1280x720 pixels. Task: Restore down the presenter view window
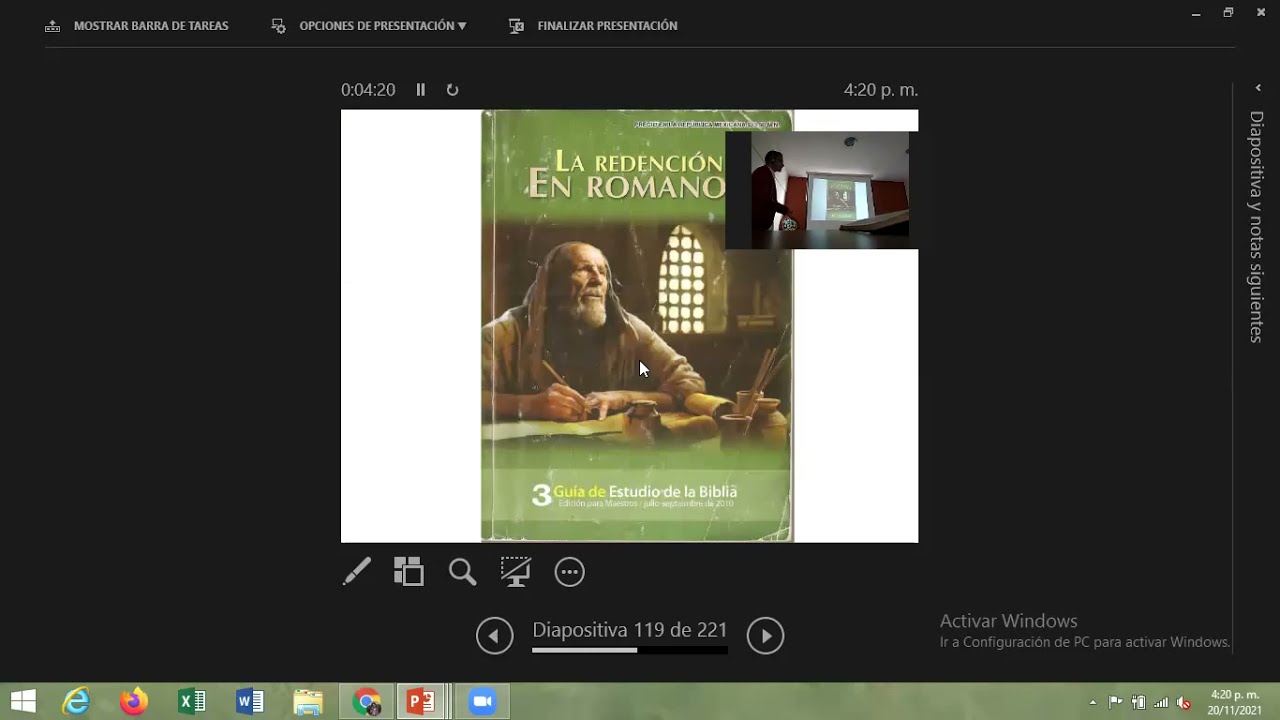pyautogui.click(x=1228, y=13)
